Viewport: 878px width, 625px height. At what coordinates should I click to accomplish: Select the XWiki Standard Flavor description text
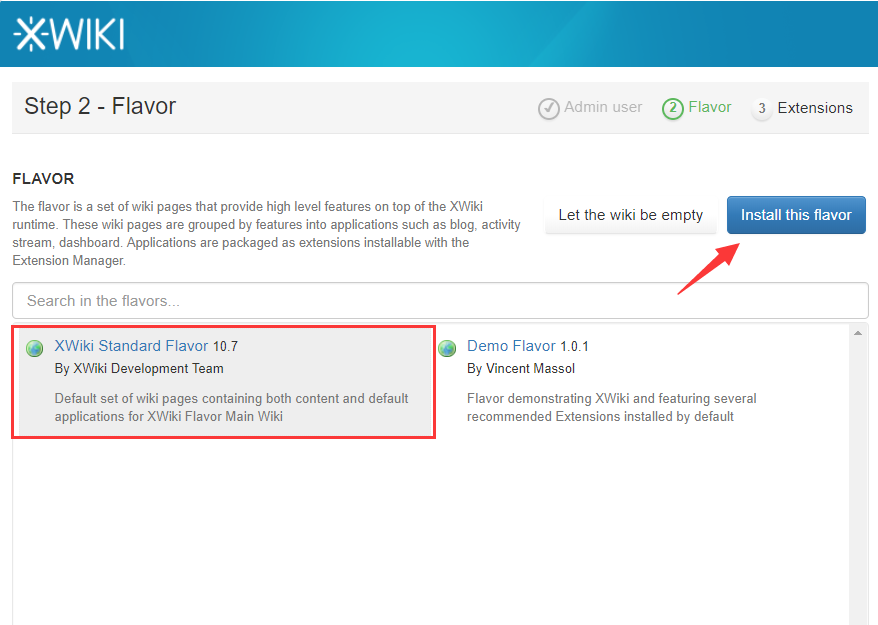[x=231, y=407]
